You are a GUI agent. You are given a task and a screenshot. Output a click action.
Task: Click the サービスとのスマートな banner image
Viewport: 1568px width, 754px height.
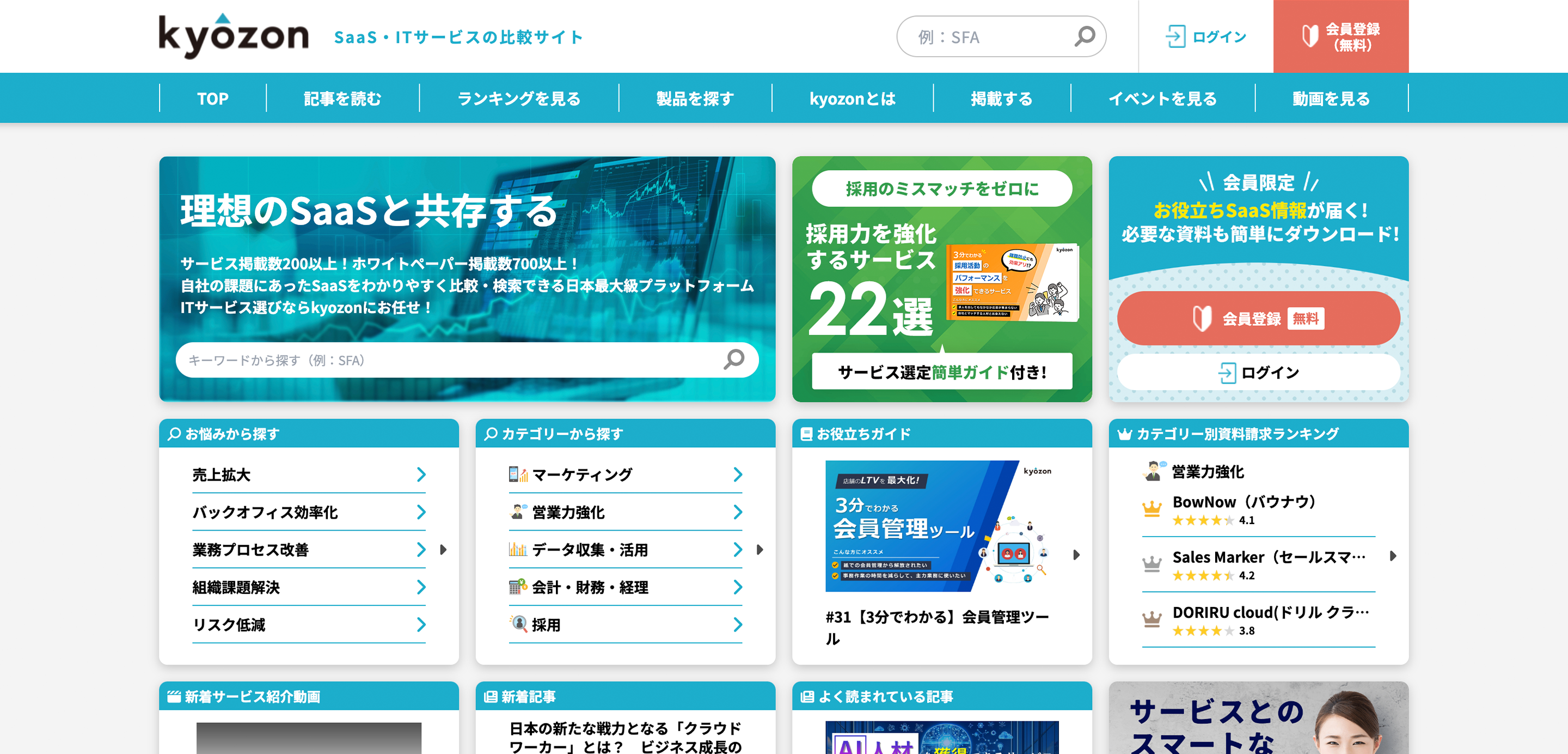pyautogui.click(x=1258, y=718)
